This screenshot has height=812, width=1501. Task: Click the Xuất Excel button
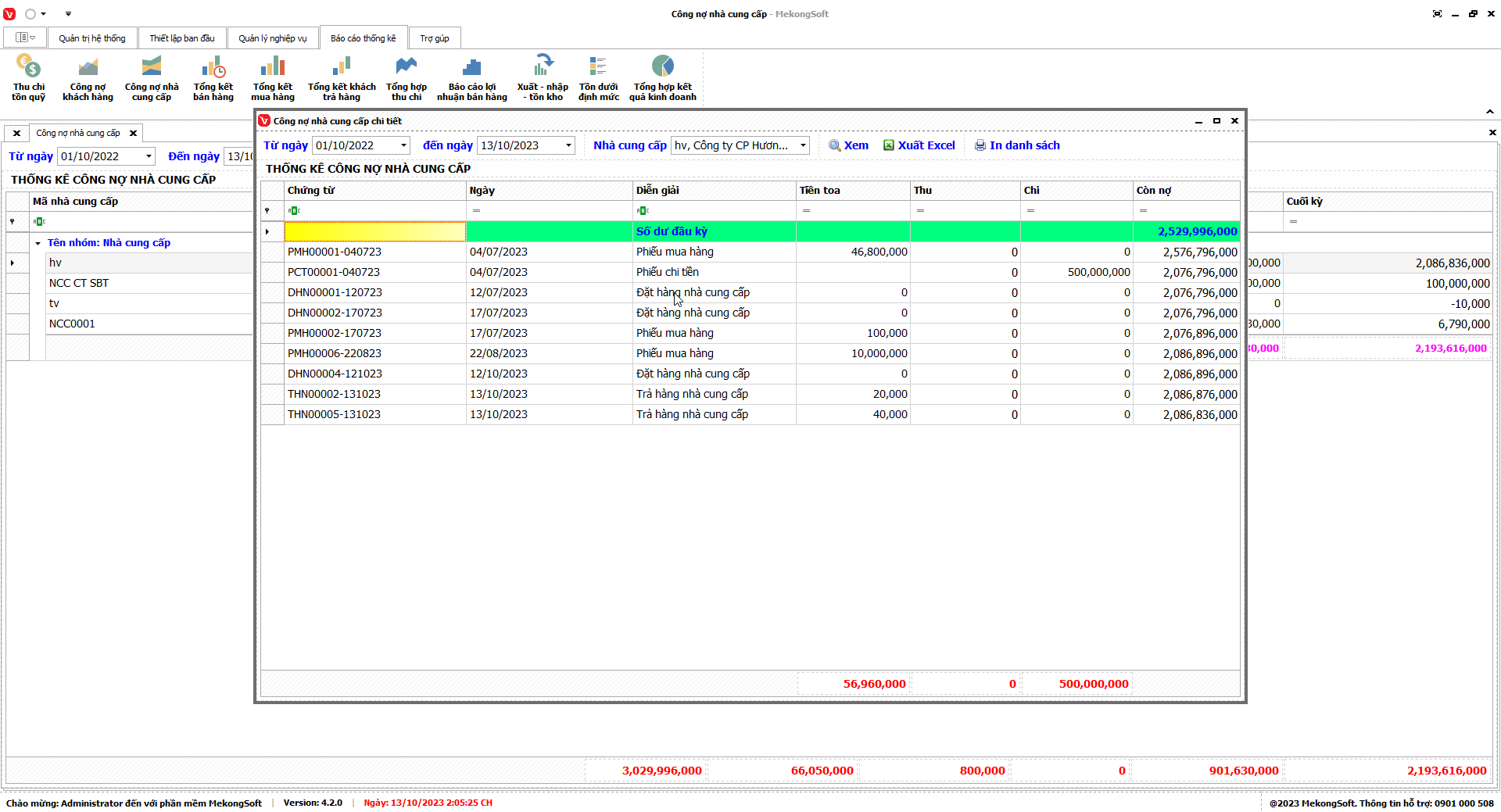[x=919, y=145]
